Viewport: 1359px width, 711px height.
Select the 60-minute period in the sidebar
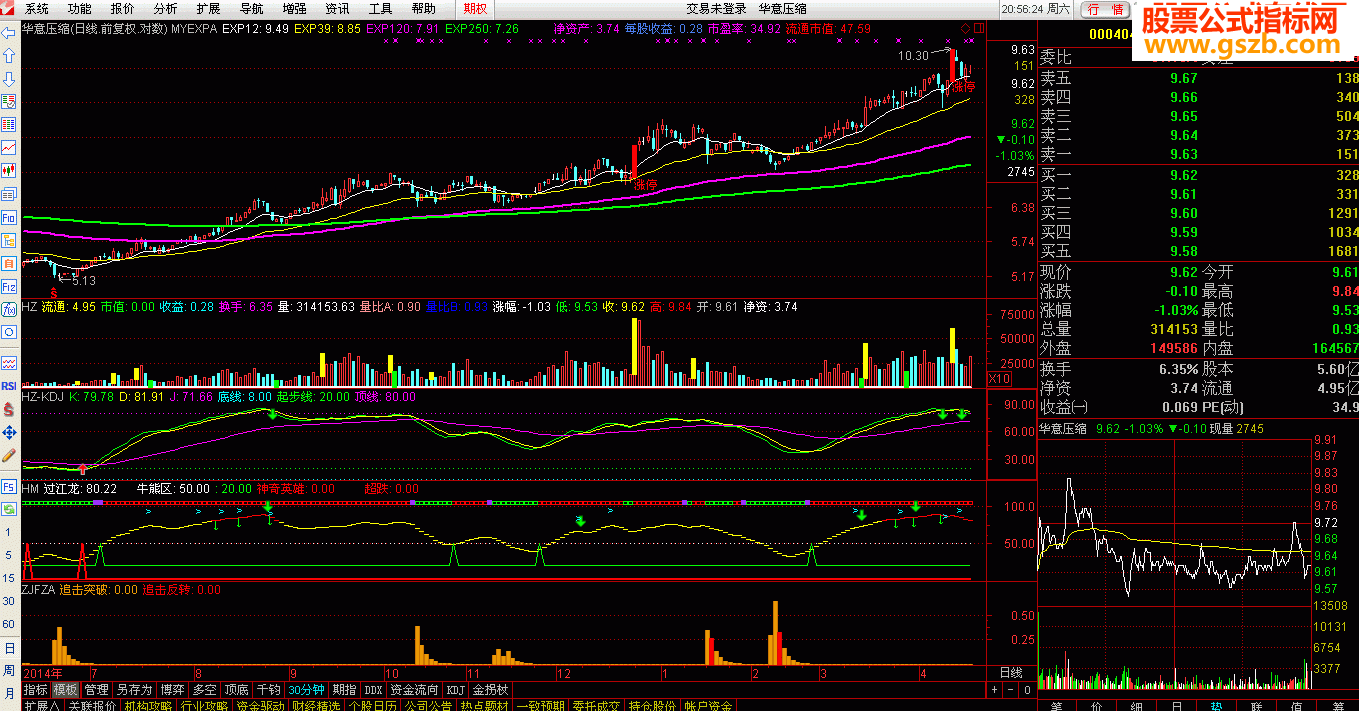click(x=9, y=624)
